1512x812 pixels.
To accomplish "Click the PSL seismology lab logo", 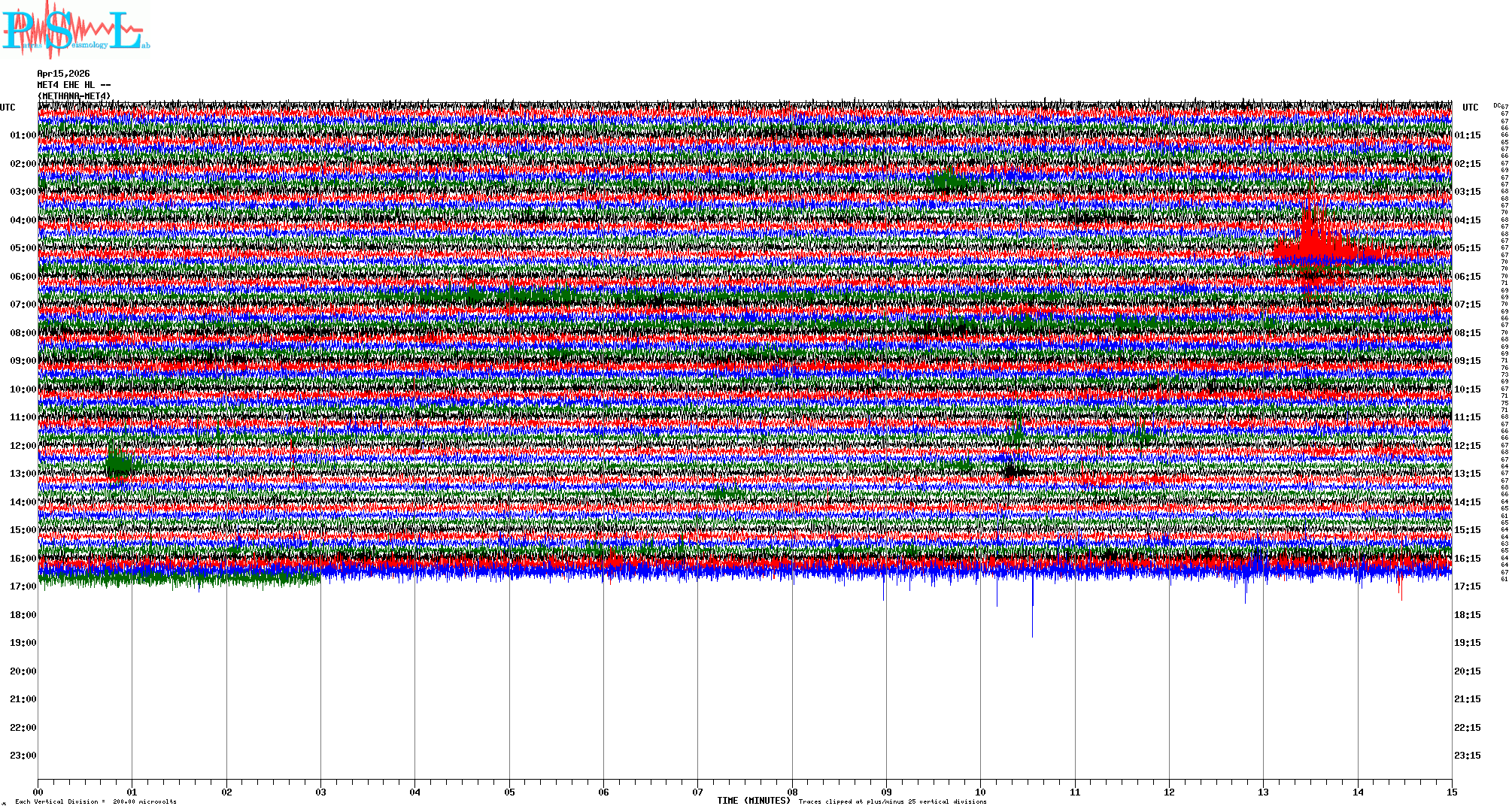I will 75,30.
